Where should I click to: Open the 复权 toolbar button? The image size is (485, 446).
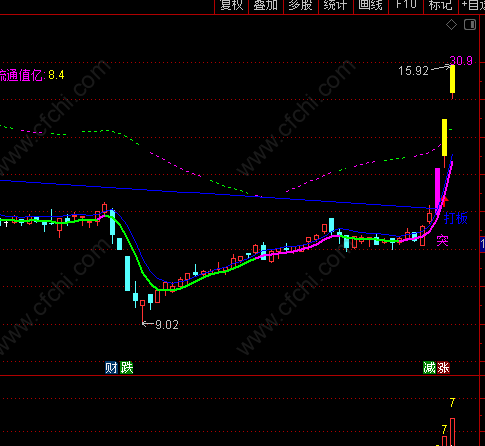click(232, 6)
